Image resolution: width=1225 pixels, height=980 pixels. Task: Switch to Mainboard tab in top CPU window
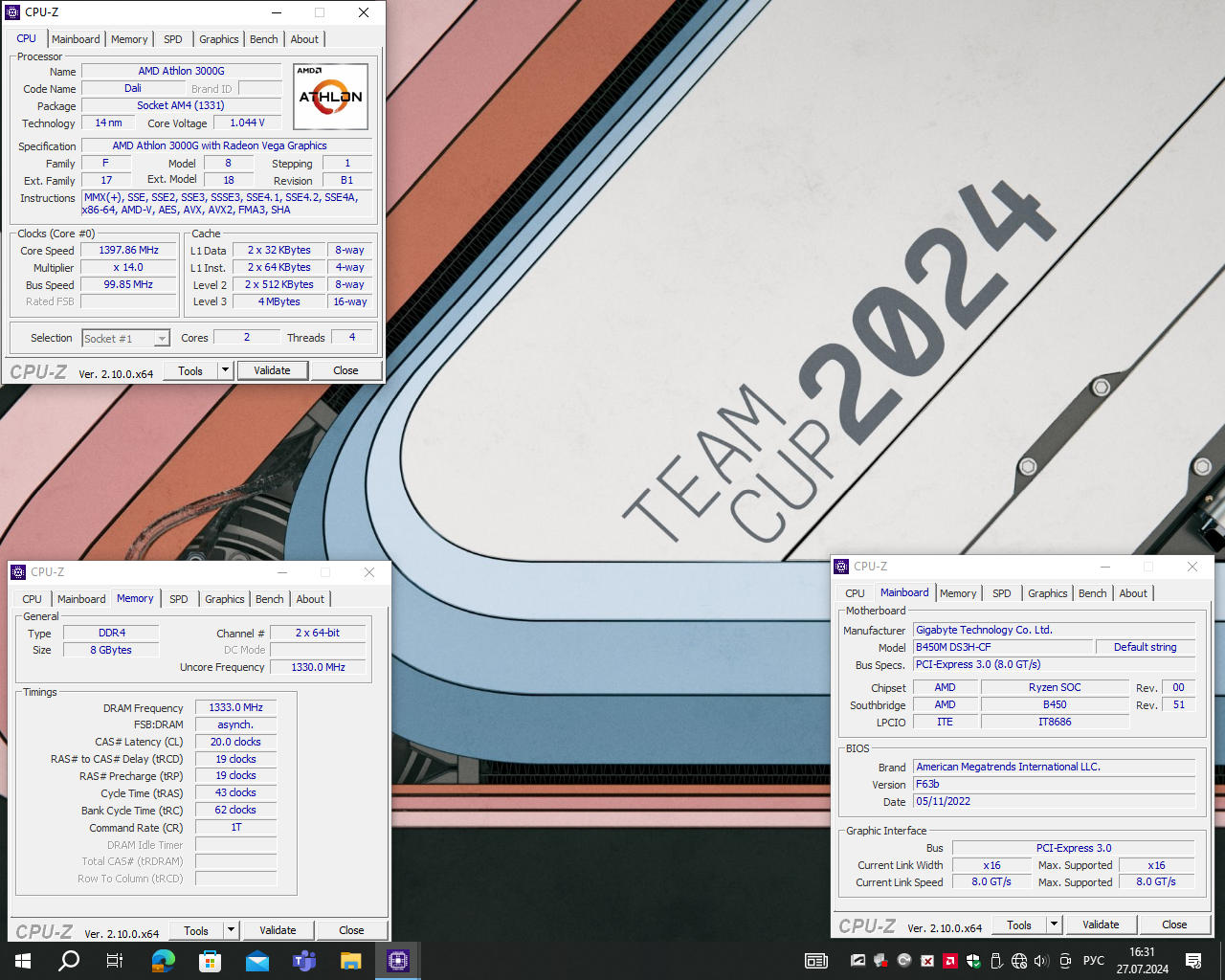(x=76, y=39)
